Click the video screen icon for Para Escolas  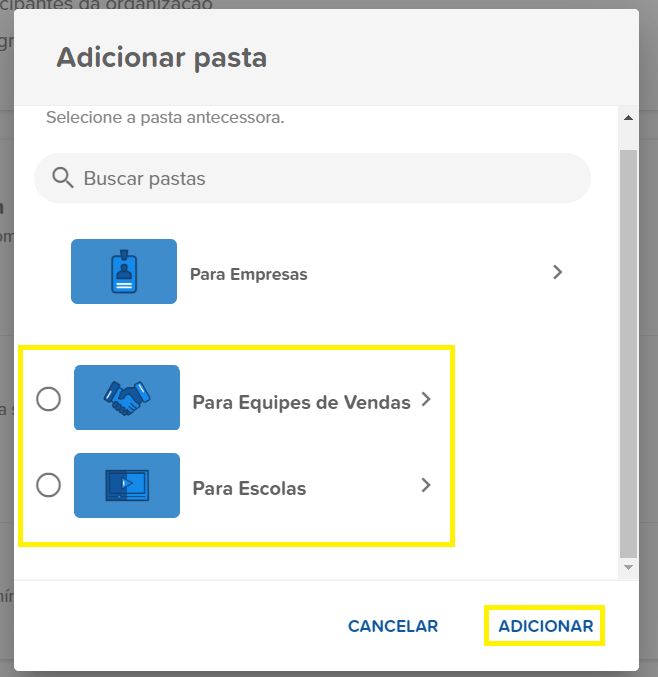click(x=127, y=485)
